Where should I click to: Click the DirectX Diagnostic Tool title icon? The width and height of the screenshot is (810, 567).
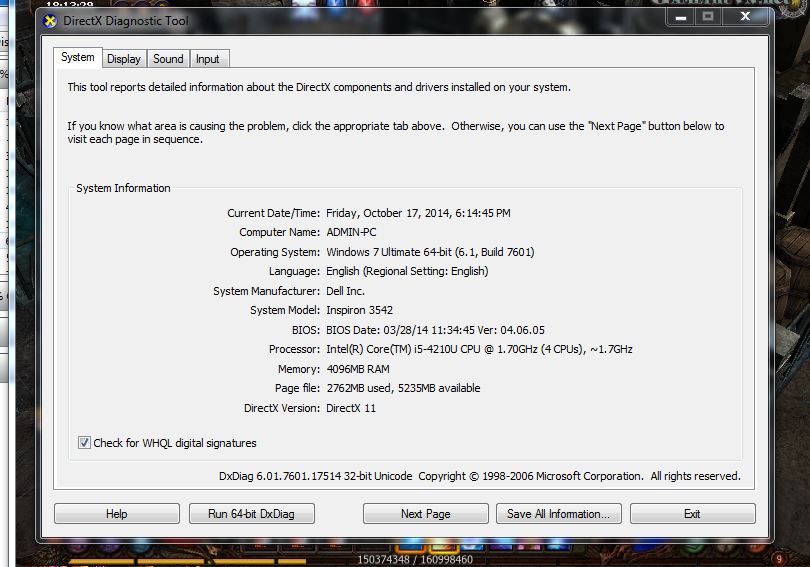pos(50,21)
